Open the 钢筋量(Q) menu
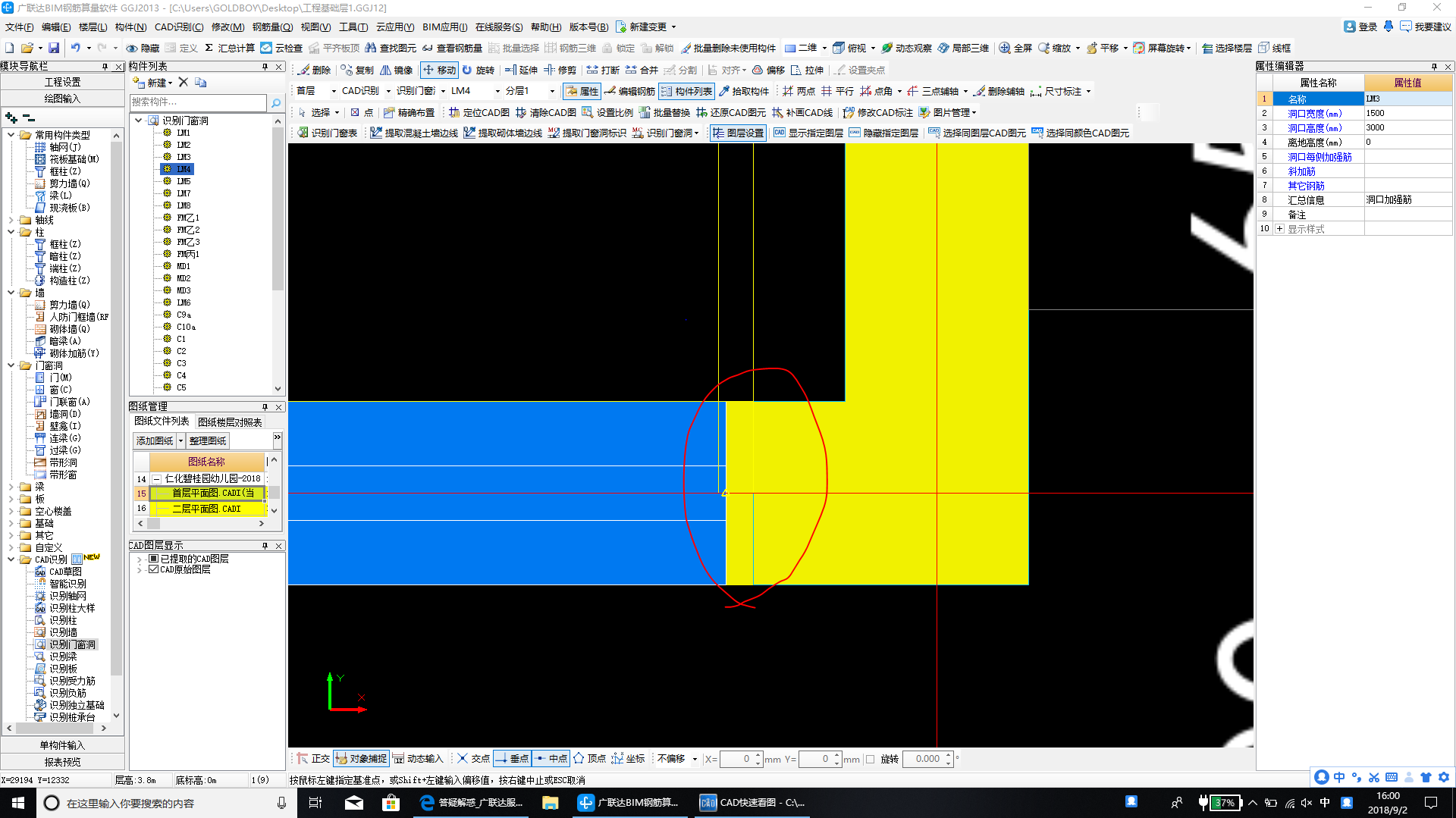 [272, 27]
